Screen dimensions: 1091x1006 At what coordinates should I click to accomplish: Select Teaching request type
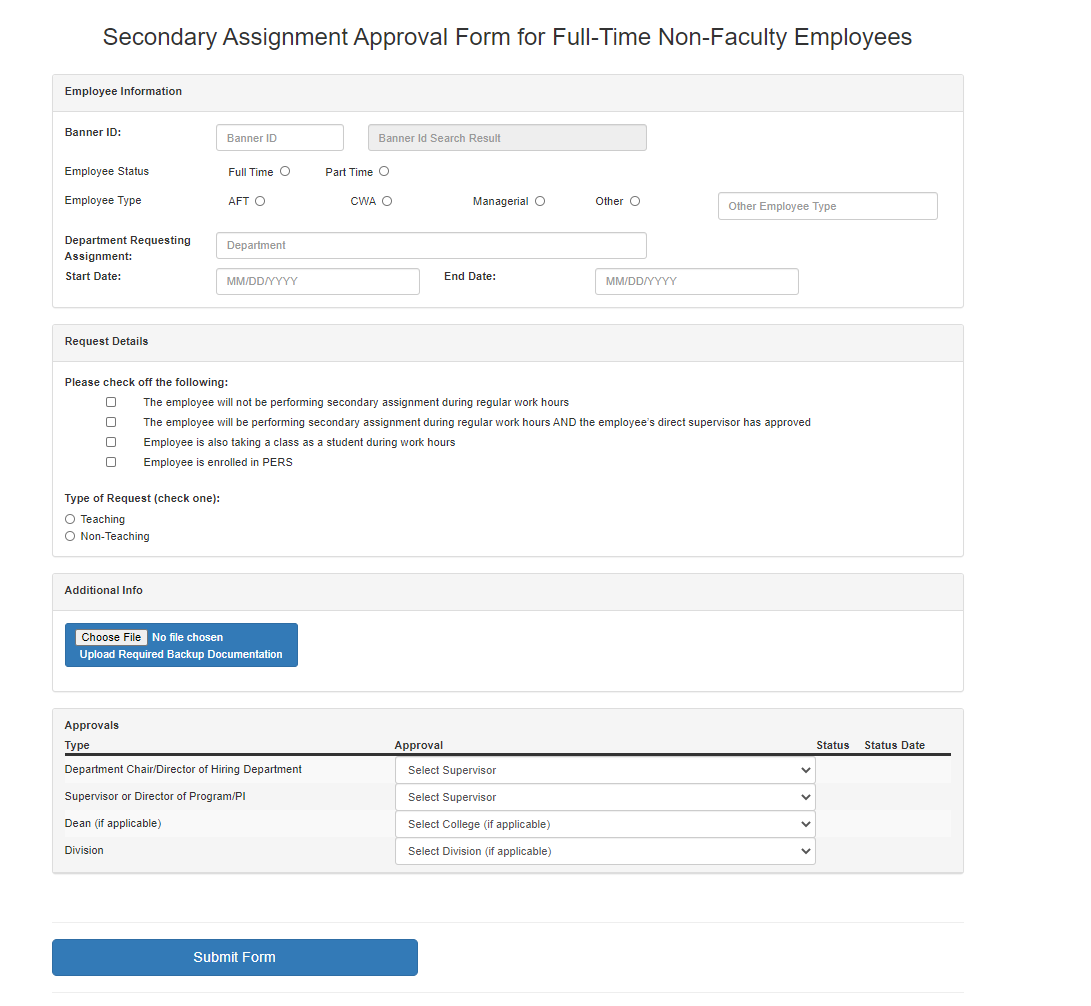[x=70, y=519]
